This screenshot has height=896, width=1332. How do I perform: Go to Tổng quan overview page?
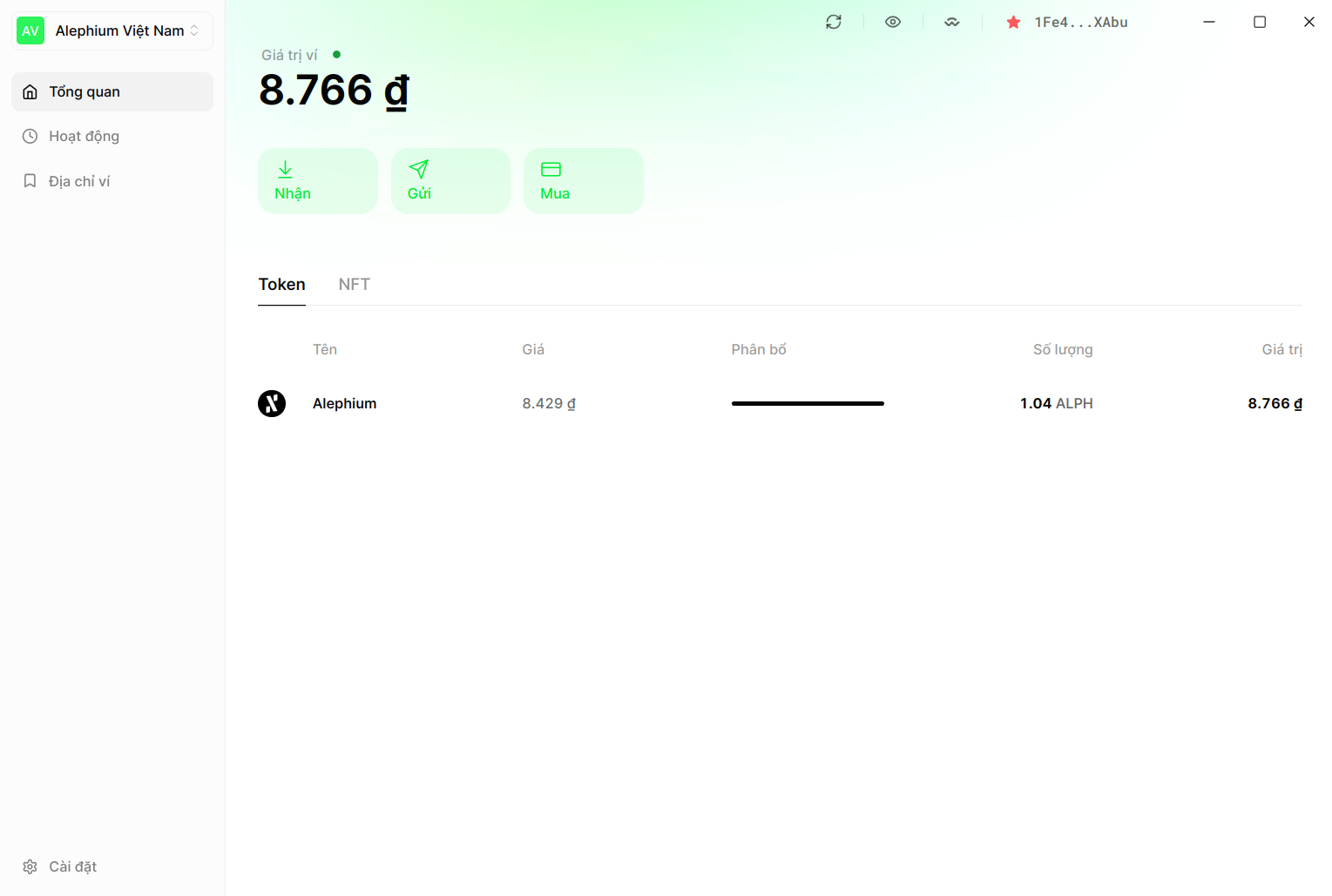[112, 91]
